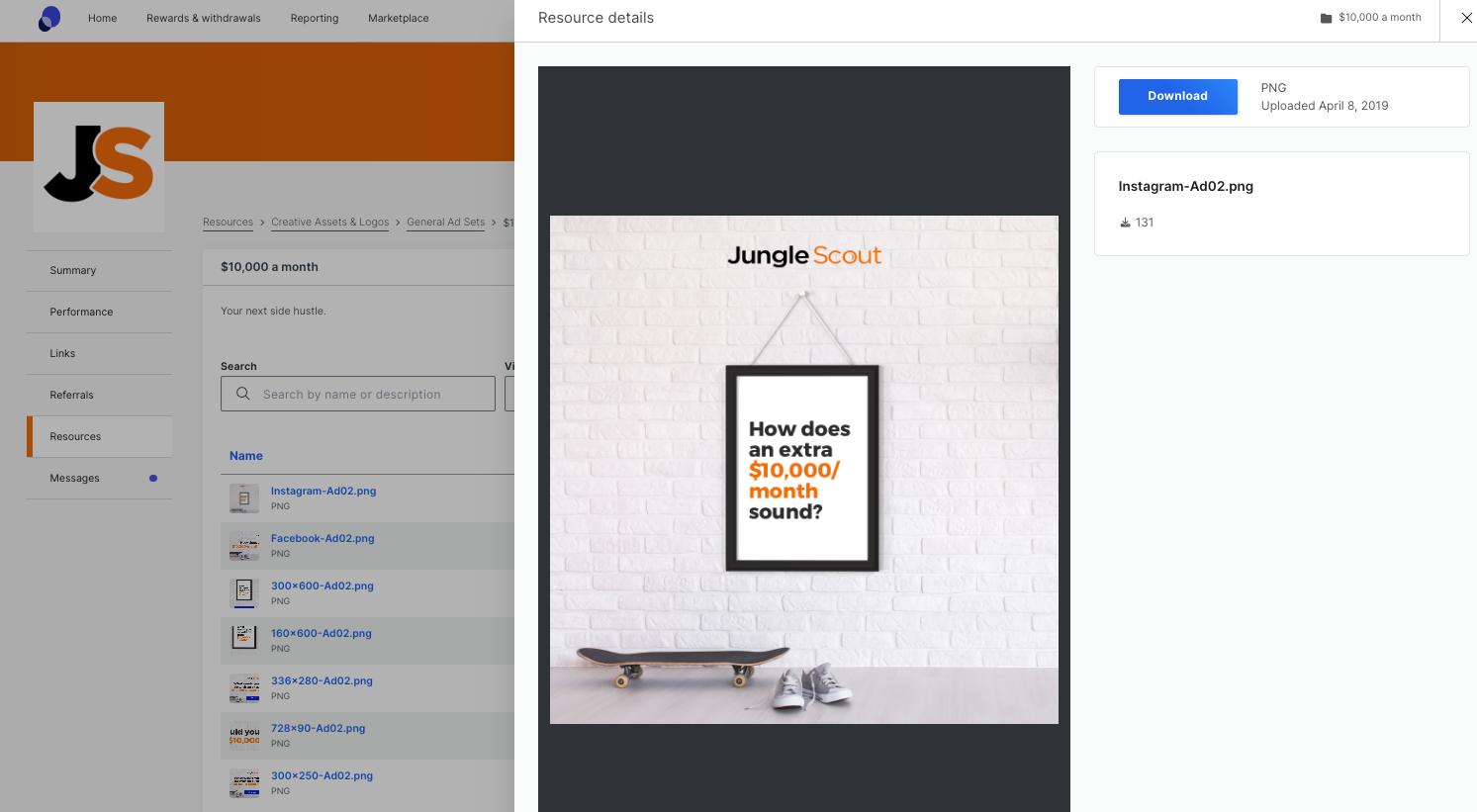The width and height of the screenshot is (1477, 812).
Task: Click the app logo in the top navigation
Action: click(x=49, y=18)
